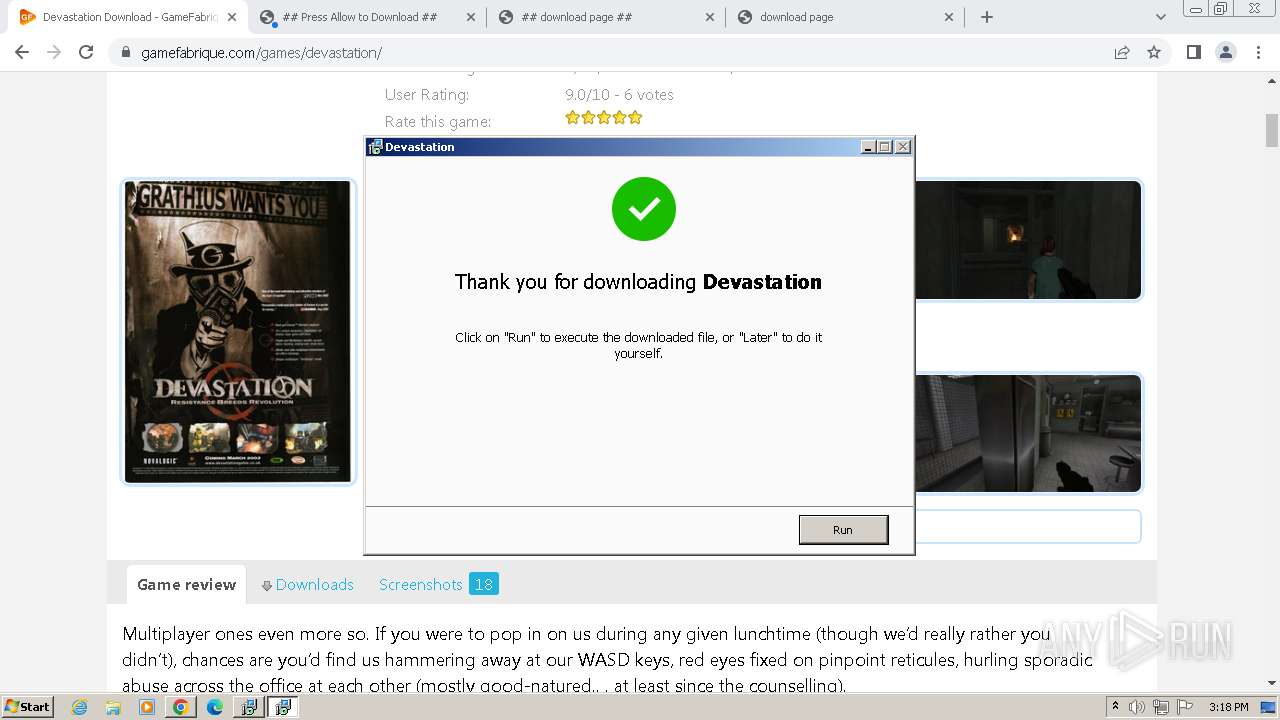1280x720 pixels.
Task: Open File Explorer from taskbar
Action: point(113,707)
